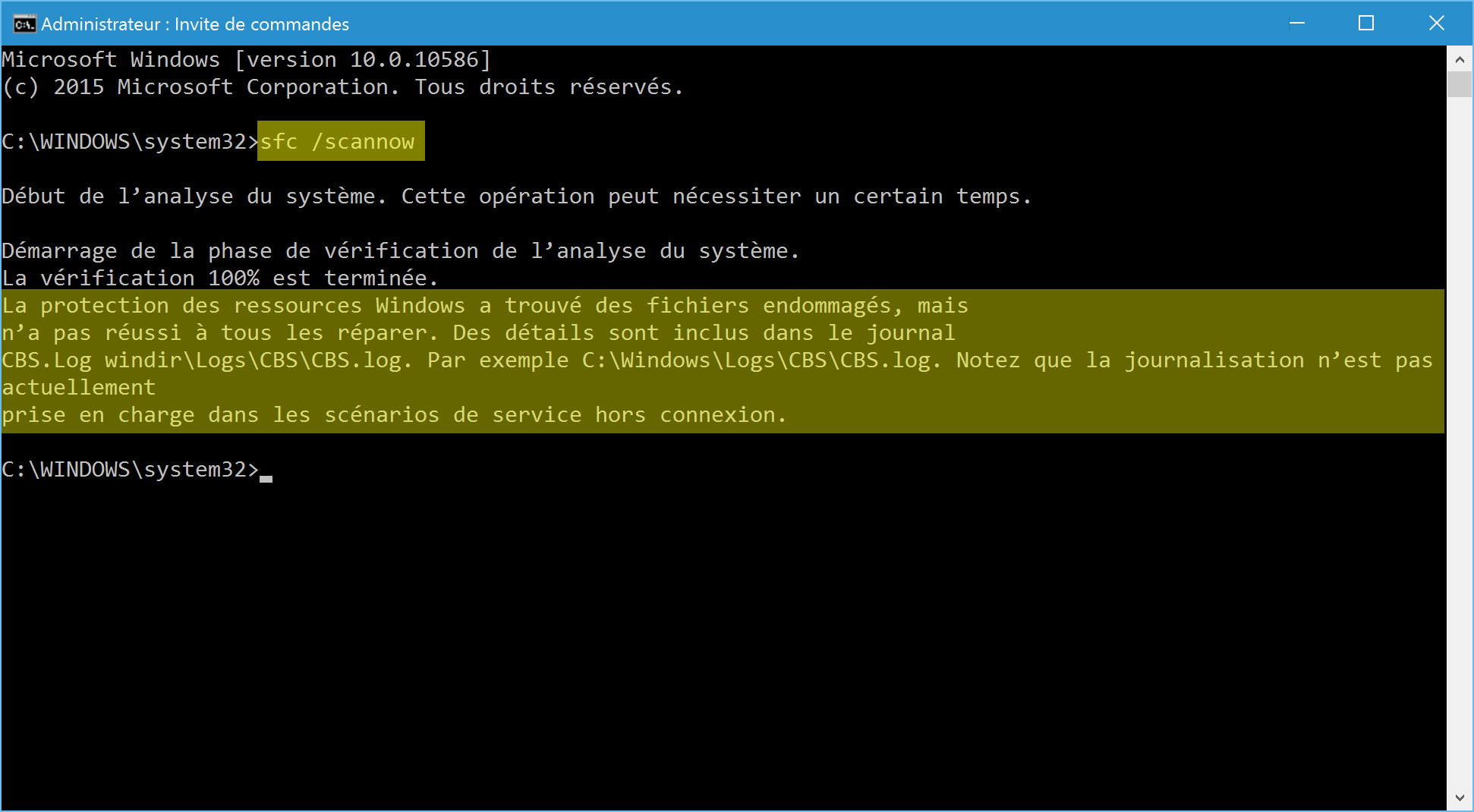Click the highlighted sfc /scannow command
Viewport: 1474px width, 812px height.
click(x=341, y=141)
